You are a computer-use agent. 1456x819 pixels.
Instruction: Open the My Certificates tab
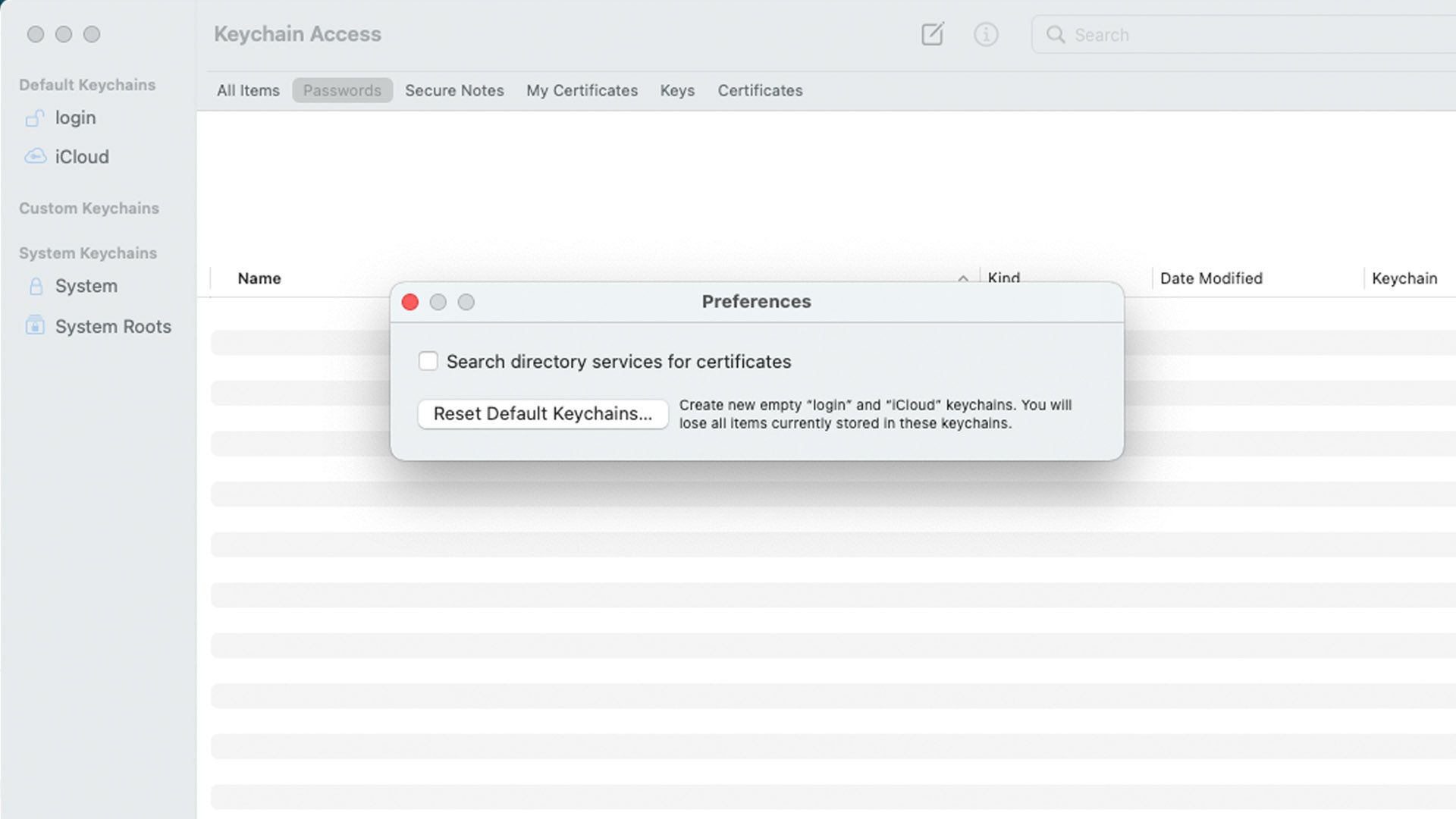pyautogui.click(x=582, y=91)
